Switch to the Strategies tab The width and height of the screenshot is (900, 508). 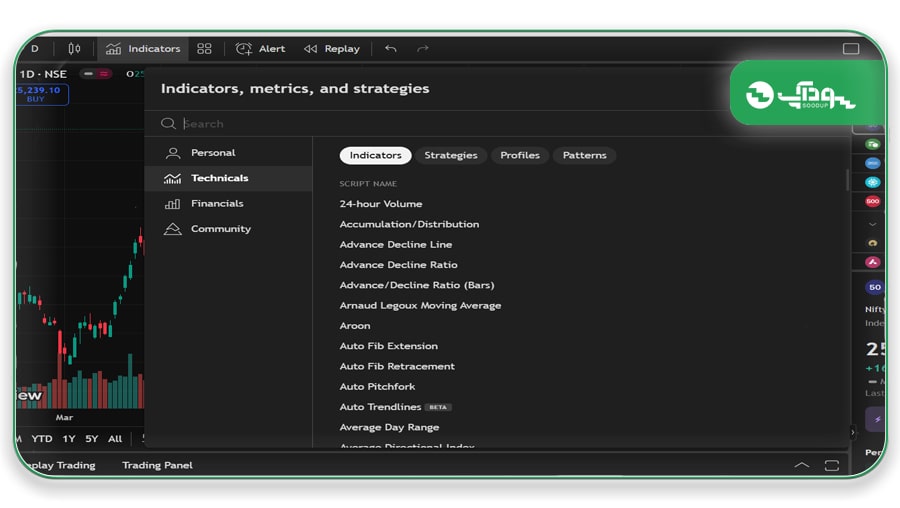(451, 155)
